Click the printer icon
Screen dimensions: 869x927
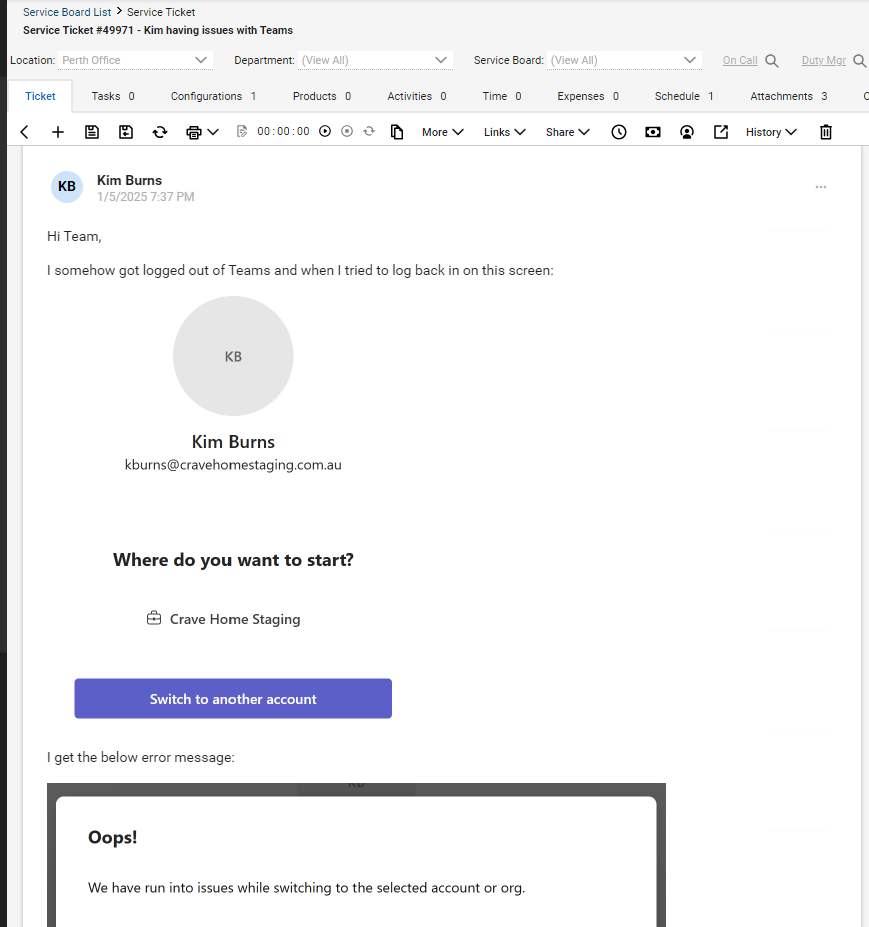click(193, 132)
